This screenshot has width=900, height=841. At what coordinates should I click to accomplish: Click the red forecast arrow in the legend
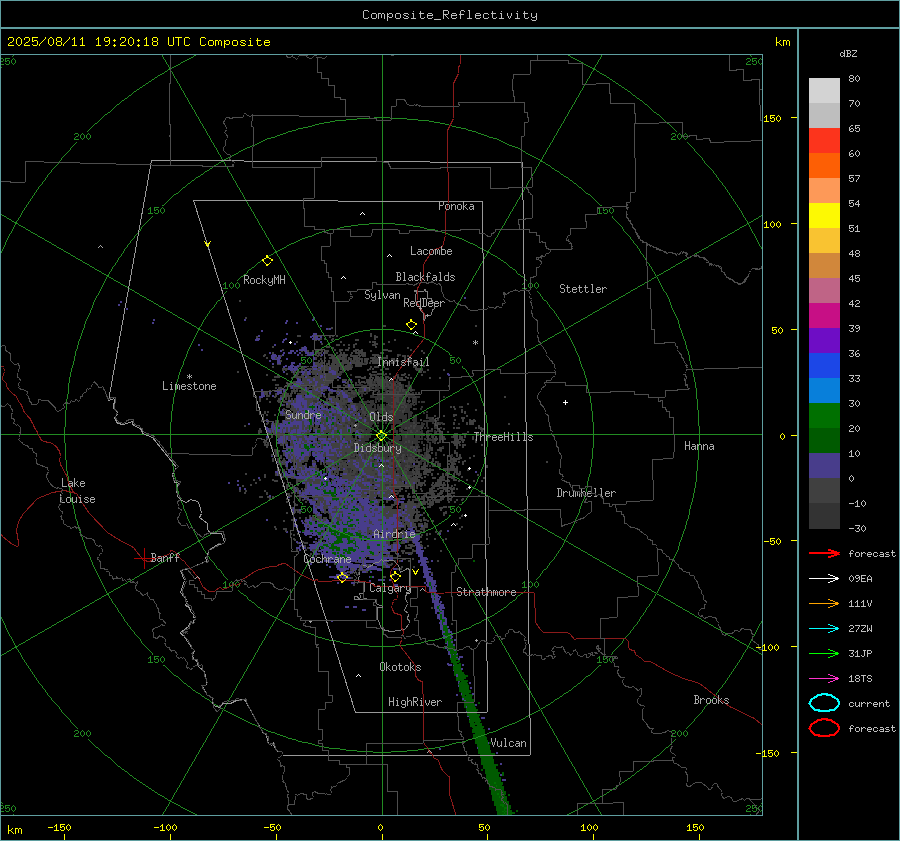click(824, 553)
